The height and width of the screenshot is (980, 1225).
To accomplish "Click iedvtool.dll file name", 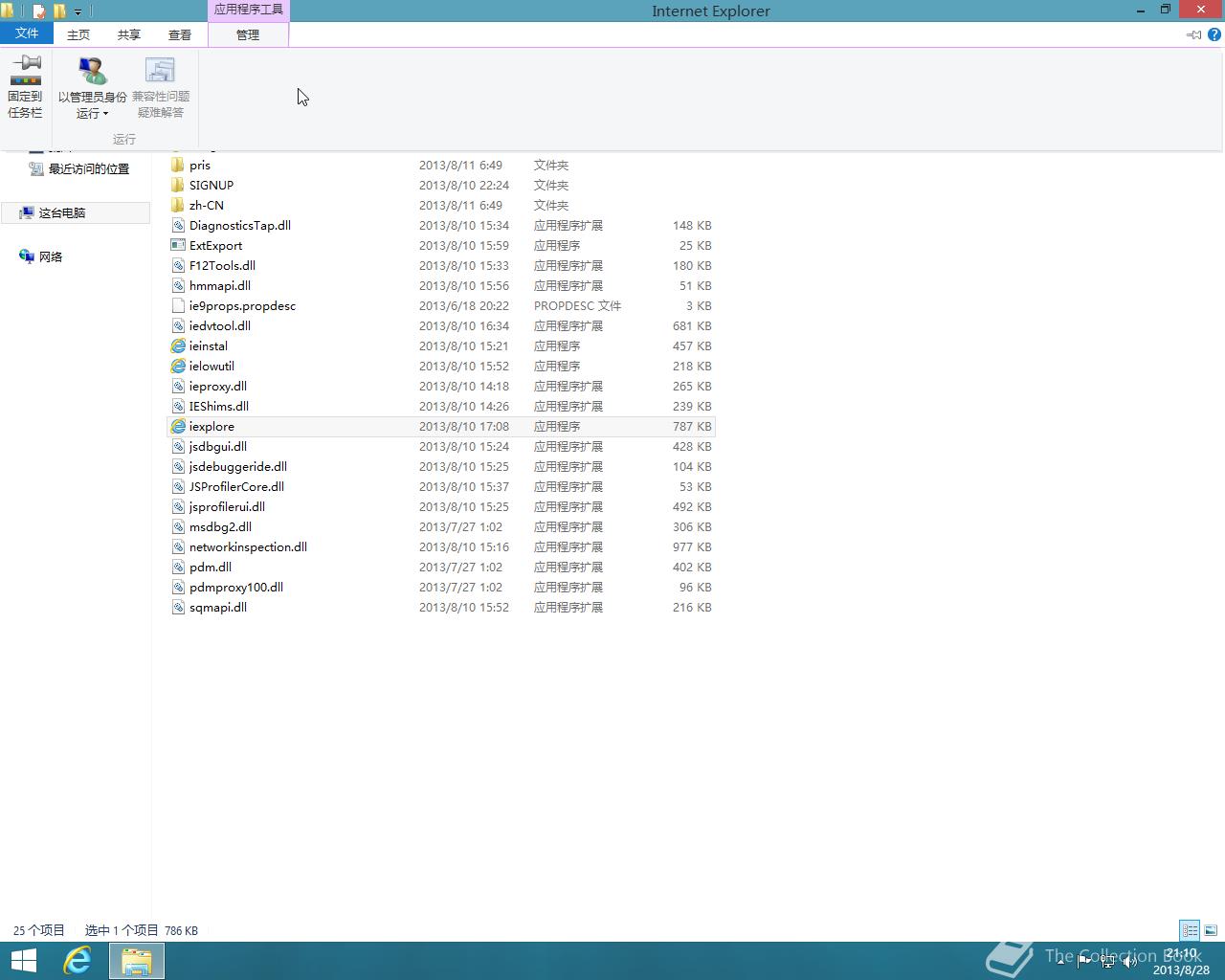I will (220, 326).
